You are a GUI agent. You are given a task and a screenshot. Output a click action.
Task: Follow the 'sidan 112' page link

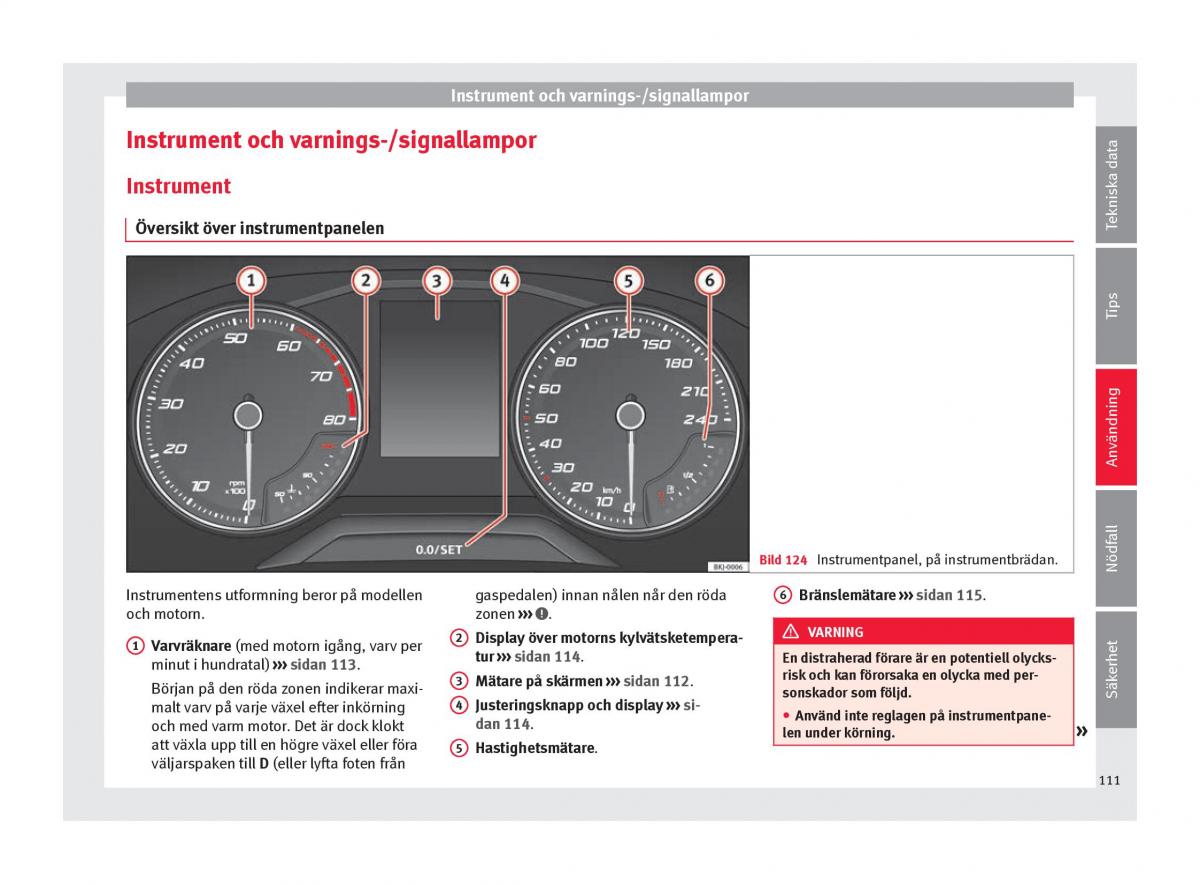(656, 681)
